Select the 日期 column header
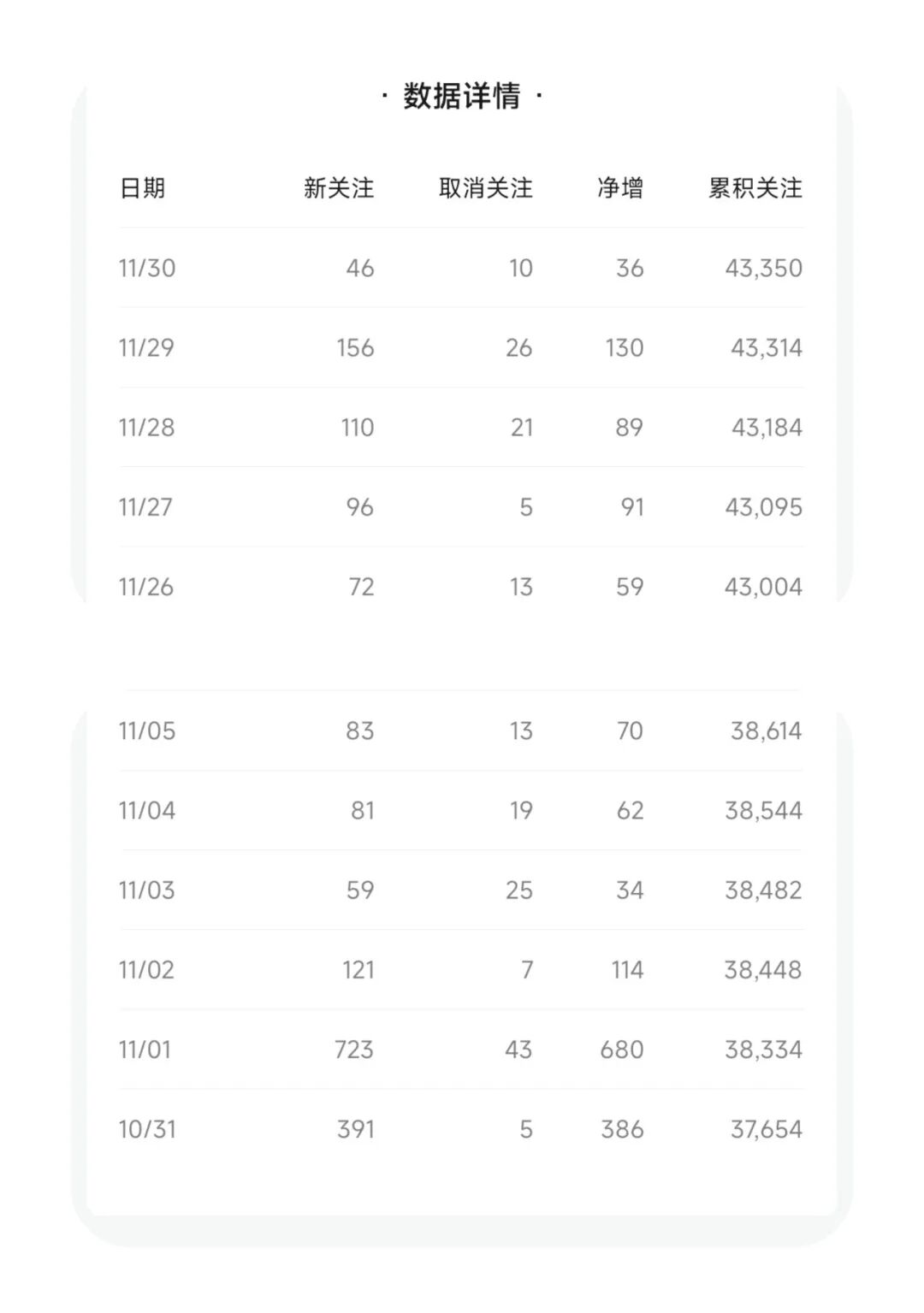 [x=142, y=188]
